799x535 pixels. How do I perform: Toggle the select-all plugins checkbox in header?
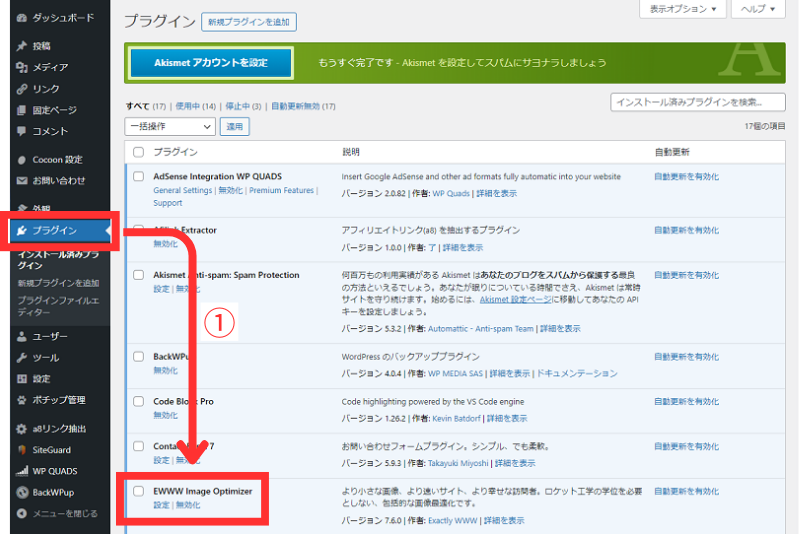[138, 152]
